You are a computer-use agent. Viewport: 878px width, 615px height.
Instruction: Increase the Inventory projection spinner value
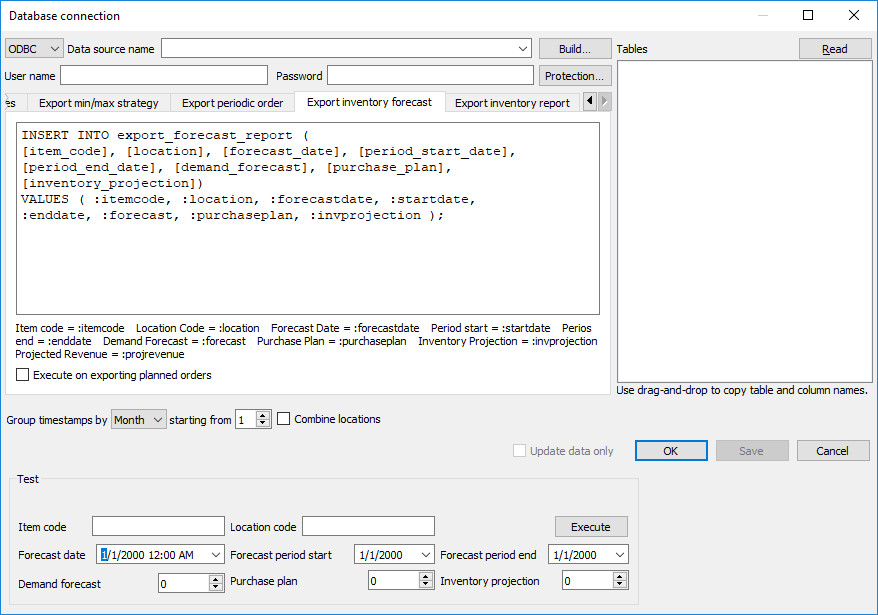tap(620, 576)
